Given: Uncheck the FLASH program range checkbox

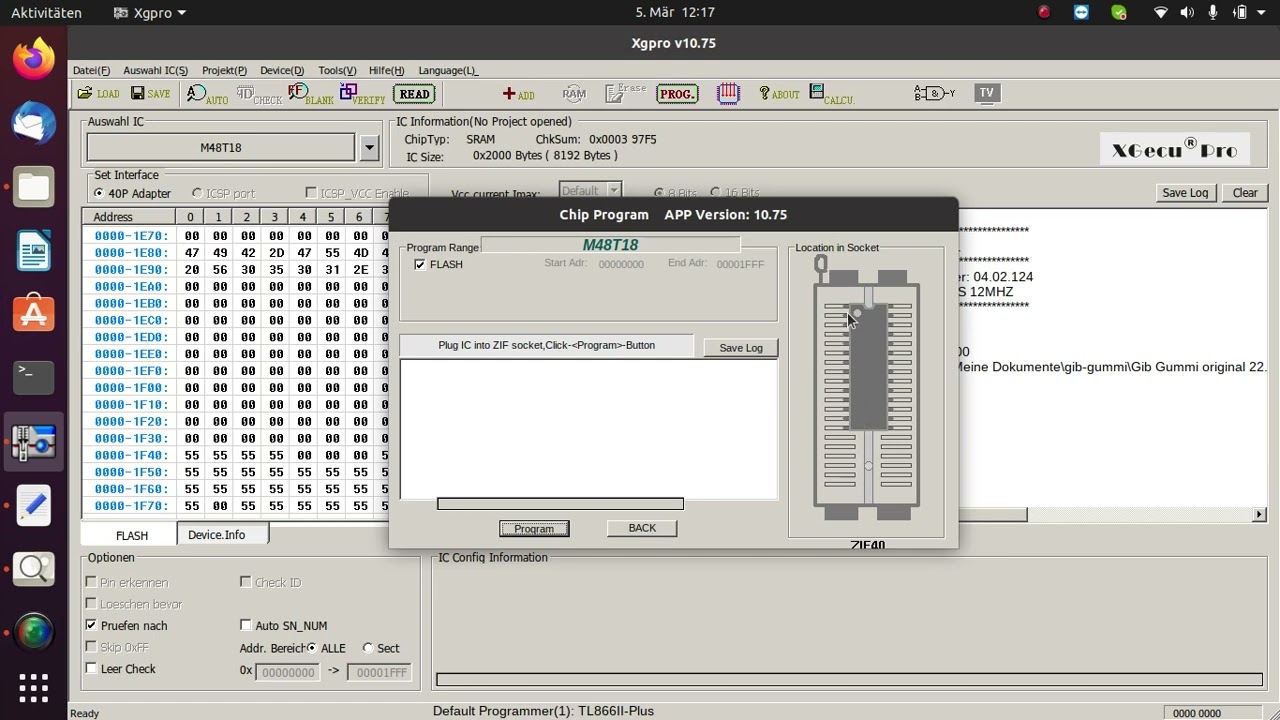Looking at the screenshot, I should (420, 264).
